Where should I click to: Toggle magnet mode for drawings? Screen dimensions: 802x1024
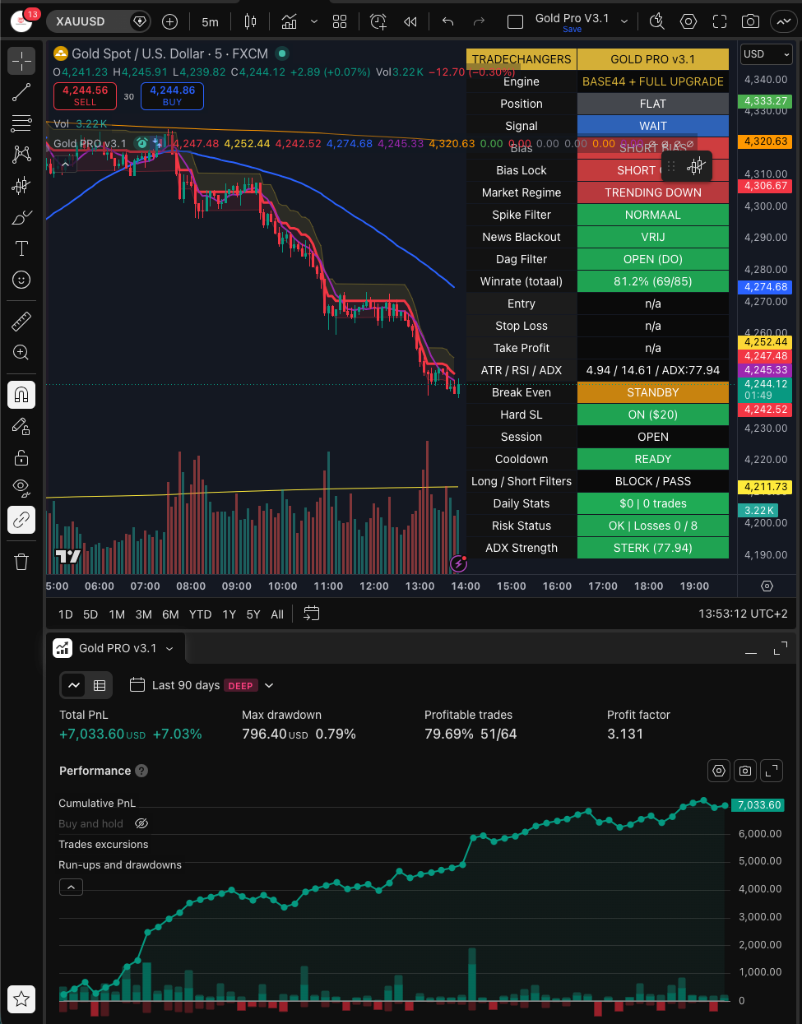click(22, 395)
